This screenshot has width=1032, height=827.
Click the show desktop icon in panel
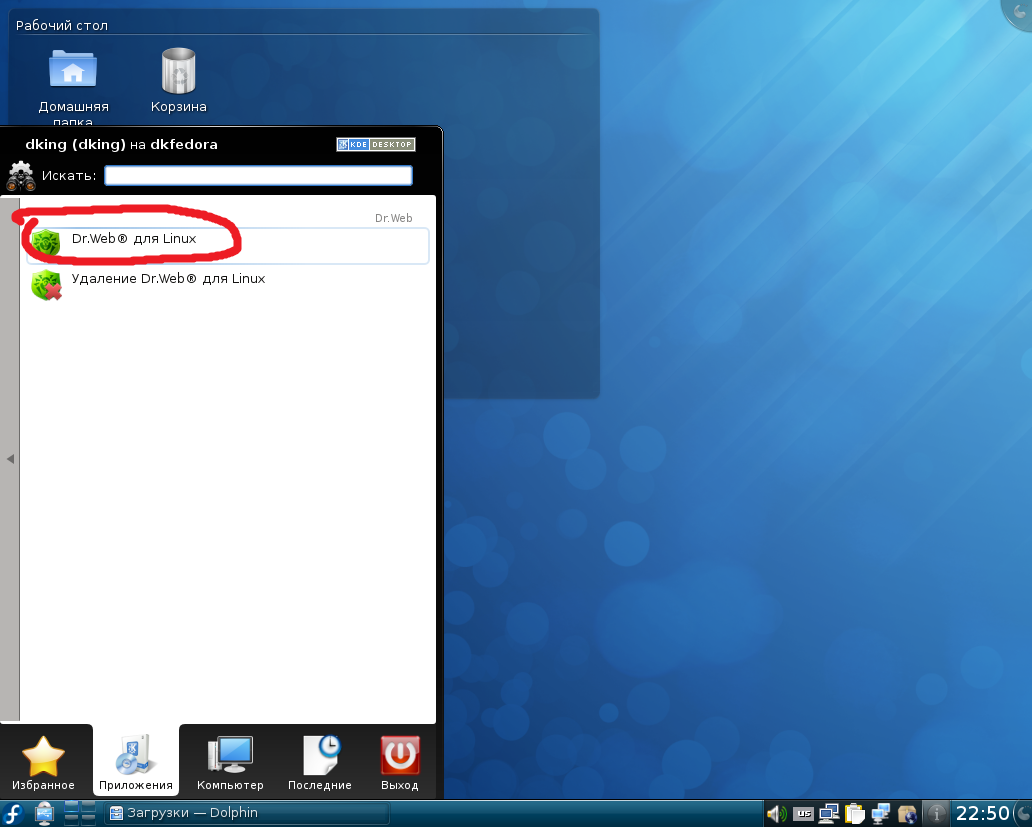45,814
